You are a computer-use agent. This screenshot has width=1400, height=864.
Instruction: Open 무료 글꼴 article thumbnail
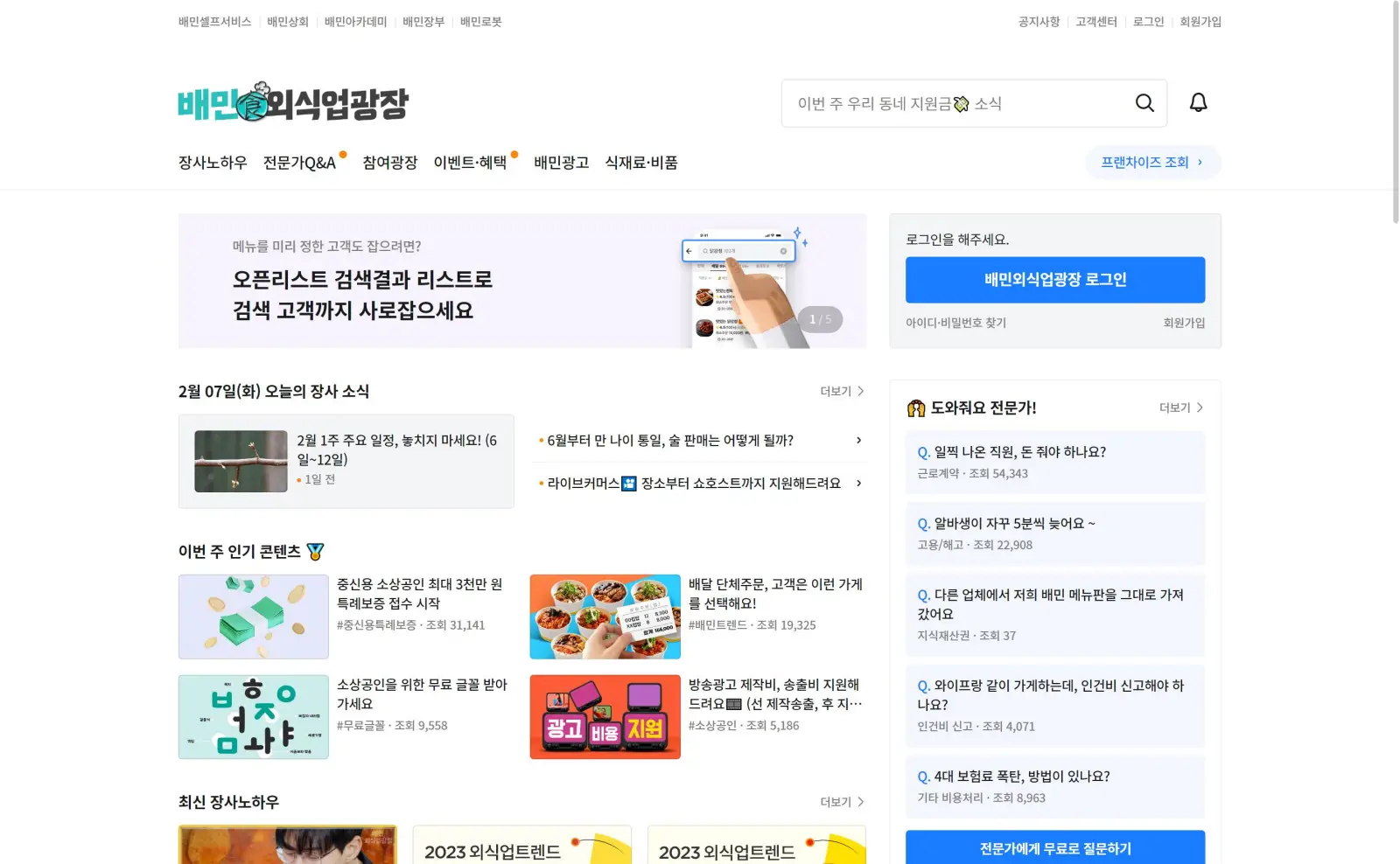[254, 716]
